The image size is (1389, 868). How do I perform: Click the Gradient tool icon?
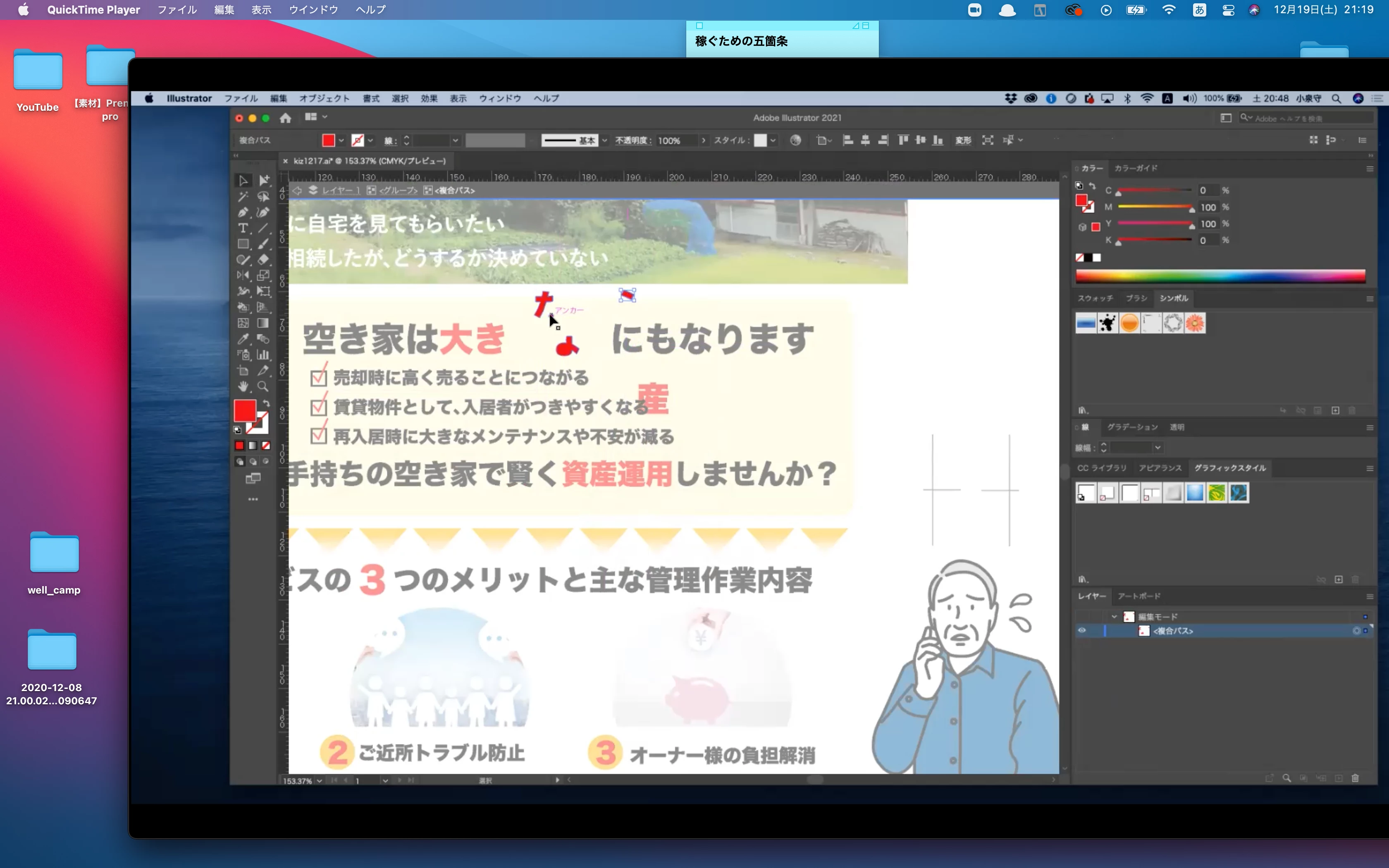click(263, 323)
